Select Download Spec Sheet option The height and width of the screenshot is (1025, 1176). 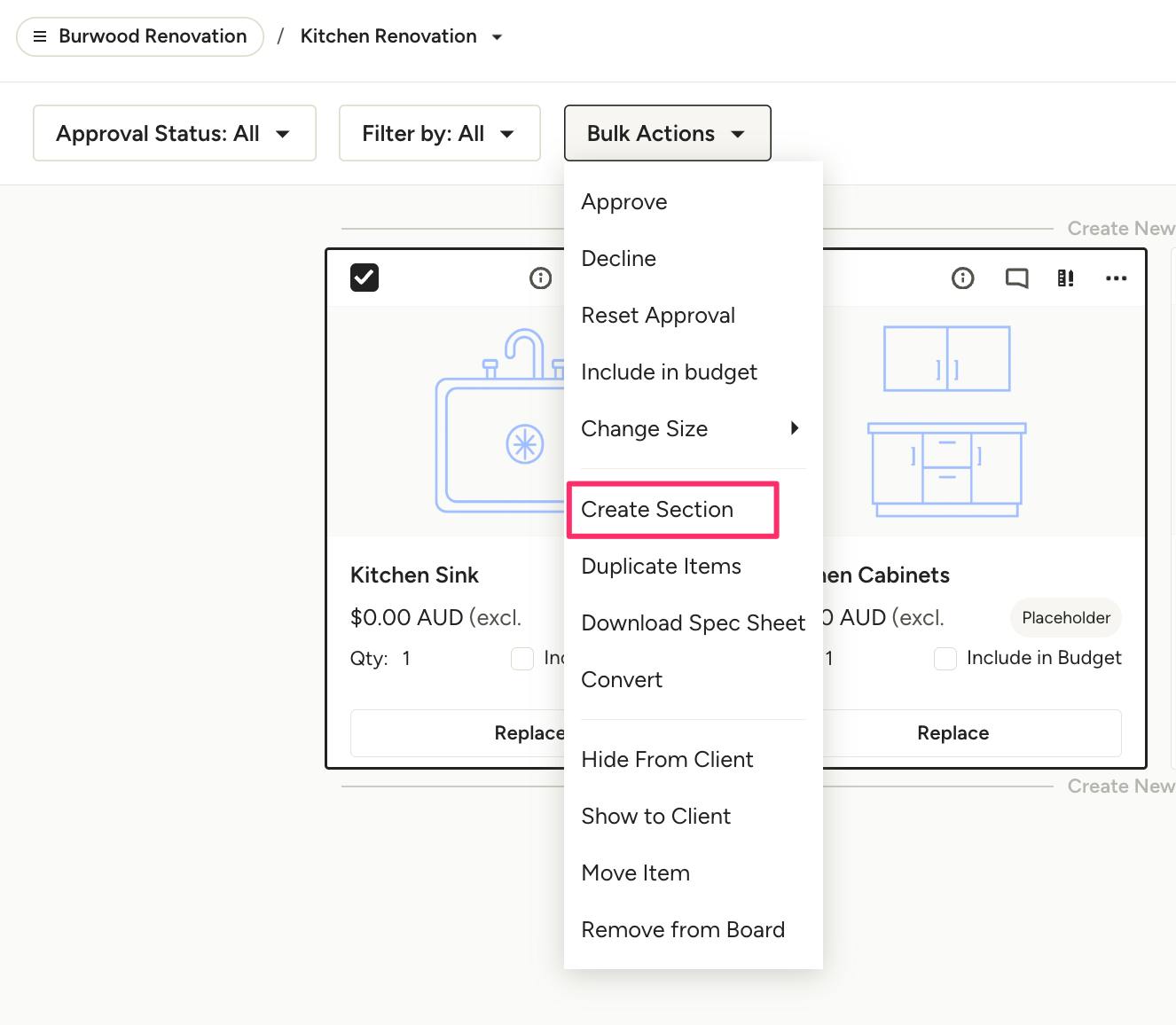[693, 623]
